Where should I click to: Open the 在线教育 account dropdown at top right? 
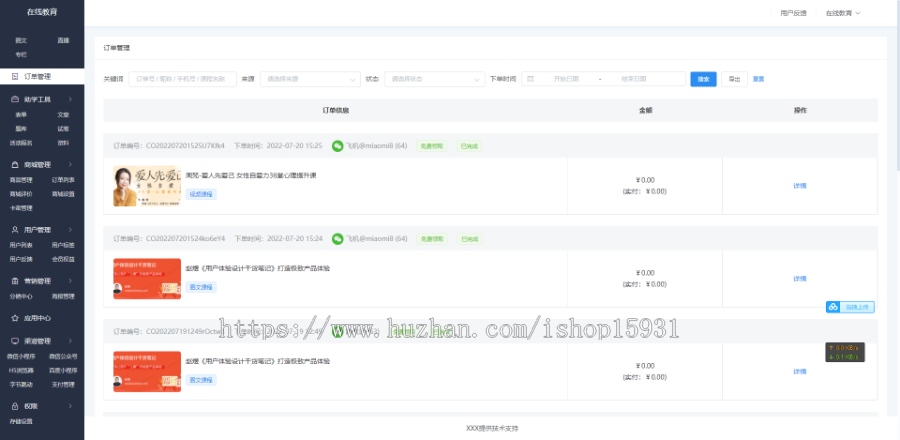click(x=843, y=13)
